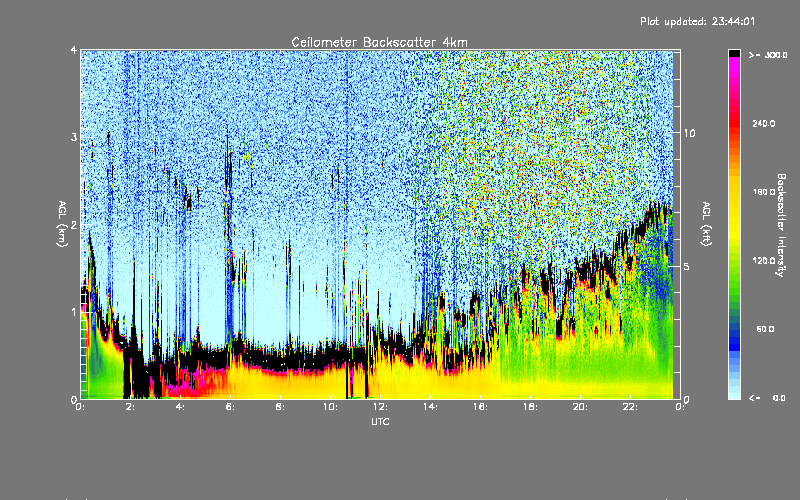The image size is (800, 500).
Task: Select the "UTC" x-axis label
Action: [x=380, y=421]
